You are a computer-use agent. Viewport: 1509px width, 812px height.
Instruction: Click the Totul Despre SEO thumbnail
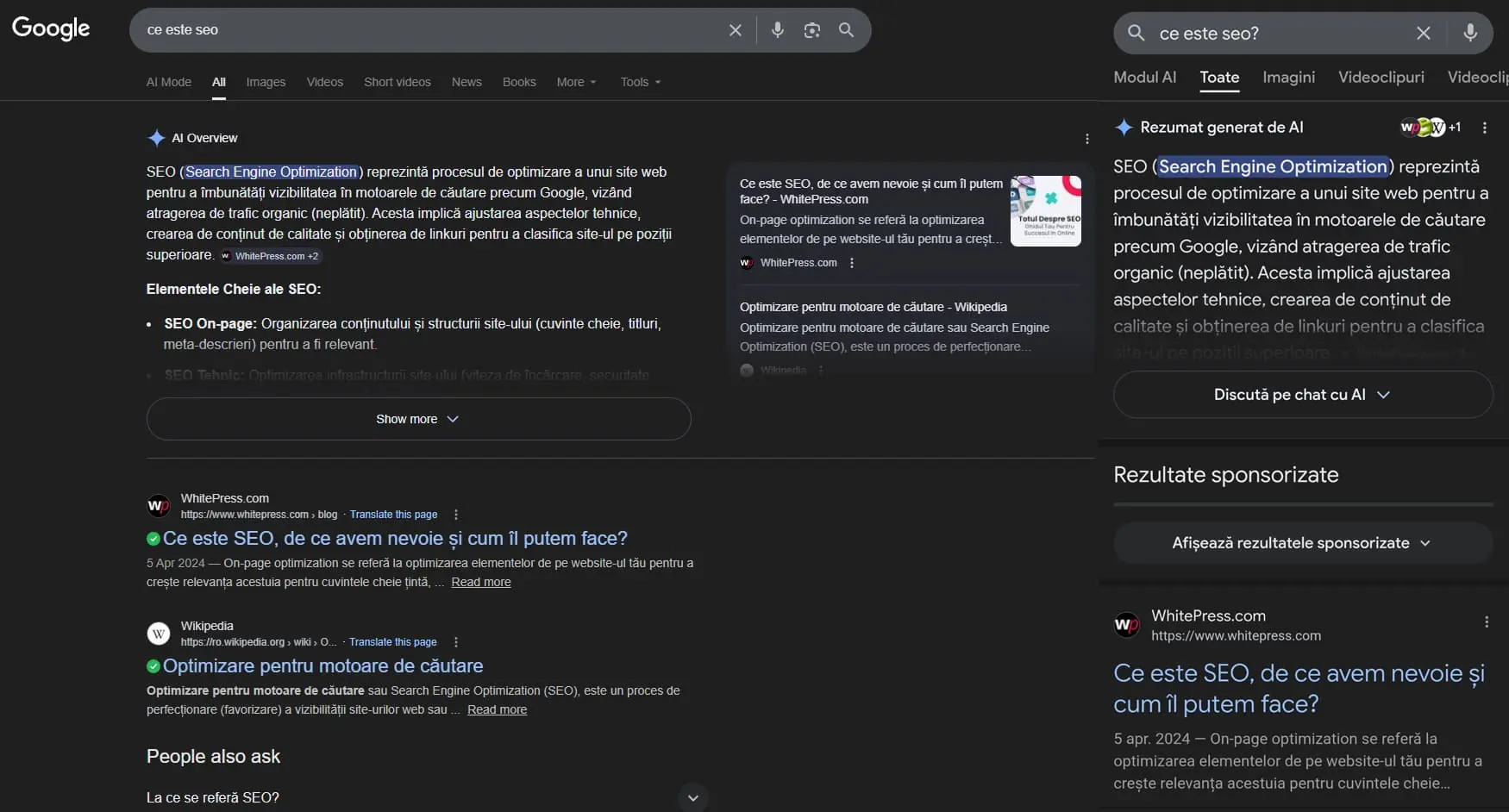pyautogui.click(x=1046, y=209)
